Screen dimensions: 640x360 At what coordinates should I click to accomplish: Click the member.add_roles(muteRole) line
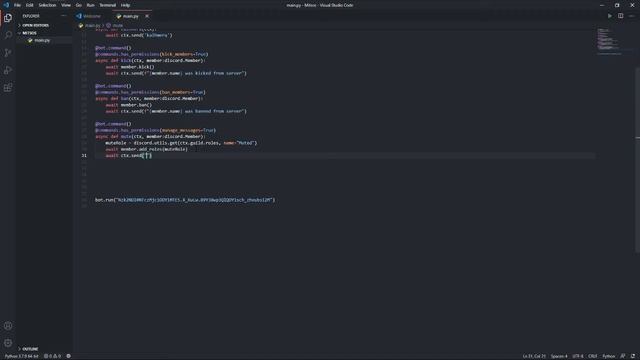147,149
